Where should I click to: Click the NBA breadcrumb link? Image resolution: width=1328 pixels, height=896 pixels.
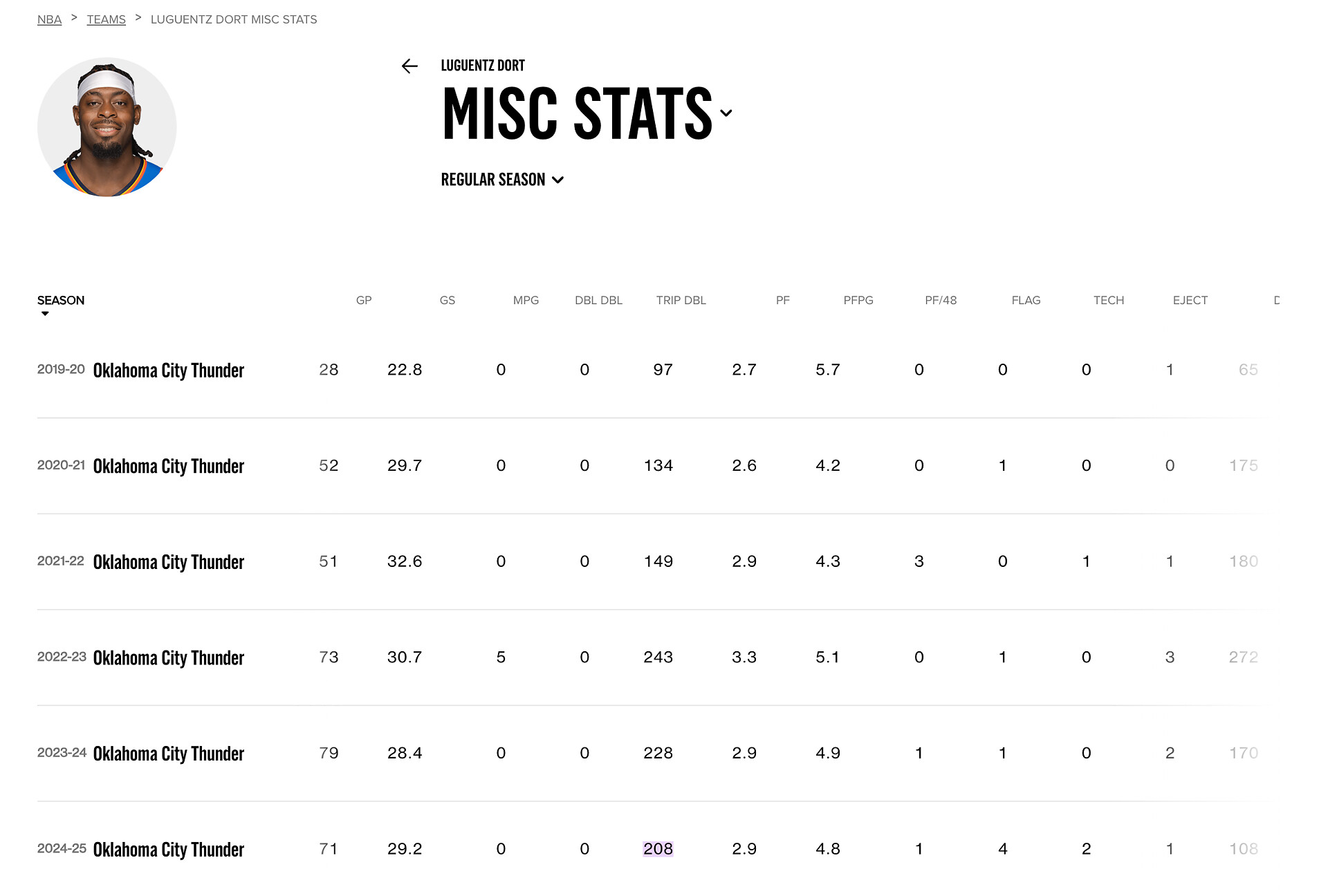[x=49, y=19]
